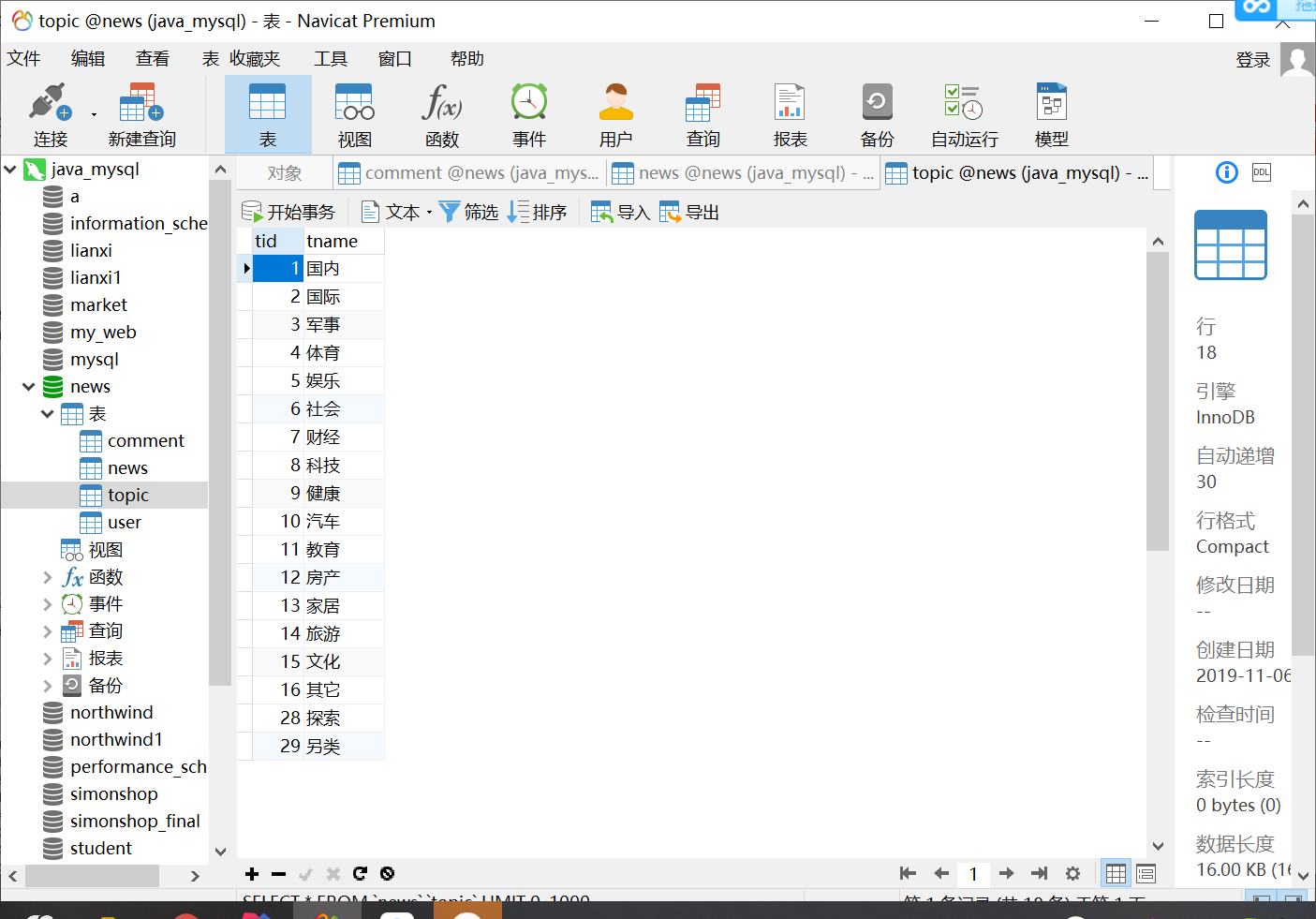This screenshot has height=919, width=1316.
Task: Expand the 报表 reports node in tree
Action: pos(48,659)
